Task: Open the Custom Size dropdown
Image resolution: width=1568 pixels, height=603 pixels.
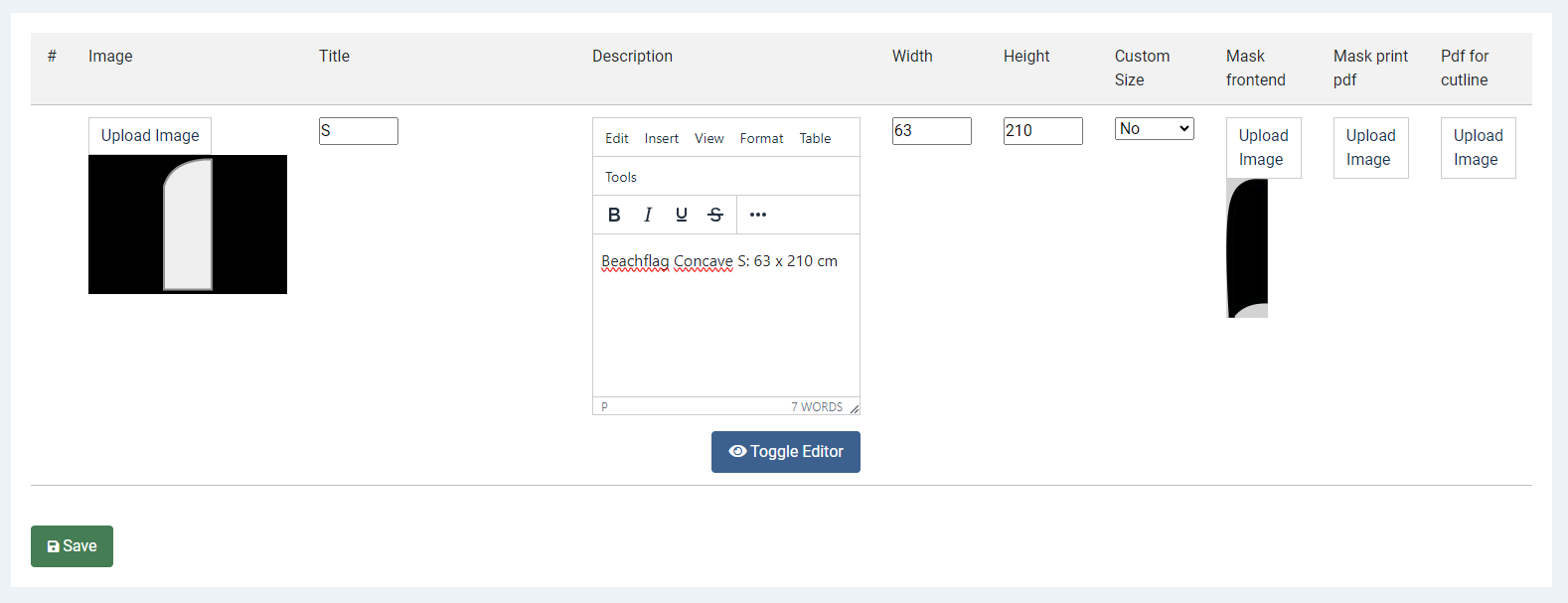Action: pyautogui.click(x=1154, y=129)
